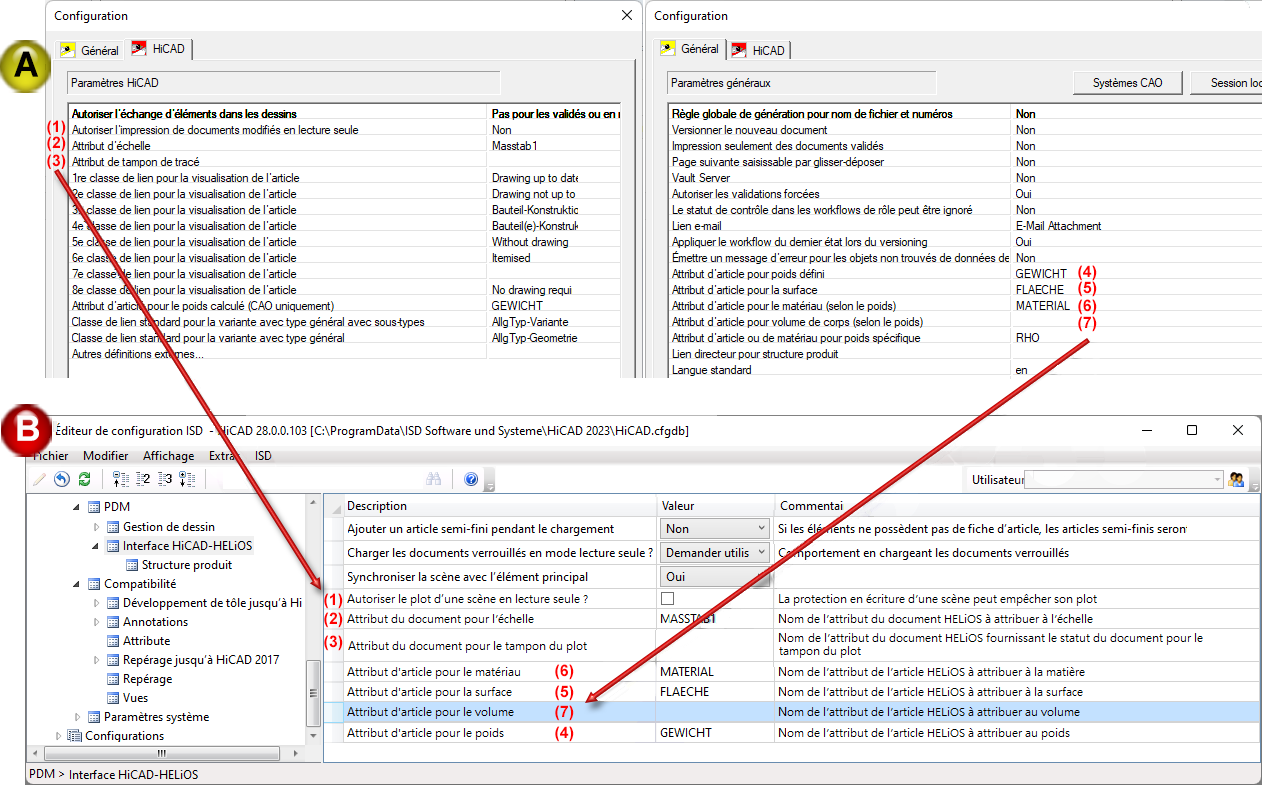Image resolution: width=1262 pixels, height=785 pixels.
Task: Click Autoriser les validations forcées row
Action: [965, 194]
